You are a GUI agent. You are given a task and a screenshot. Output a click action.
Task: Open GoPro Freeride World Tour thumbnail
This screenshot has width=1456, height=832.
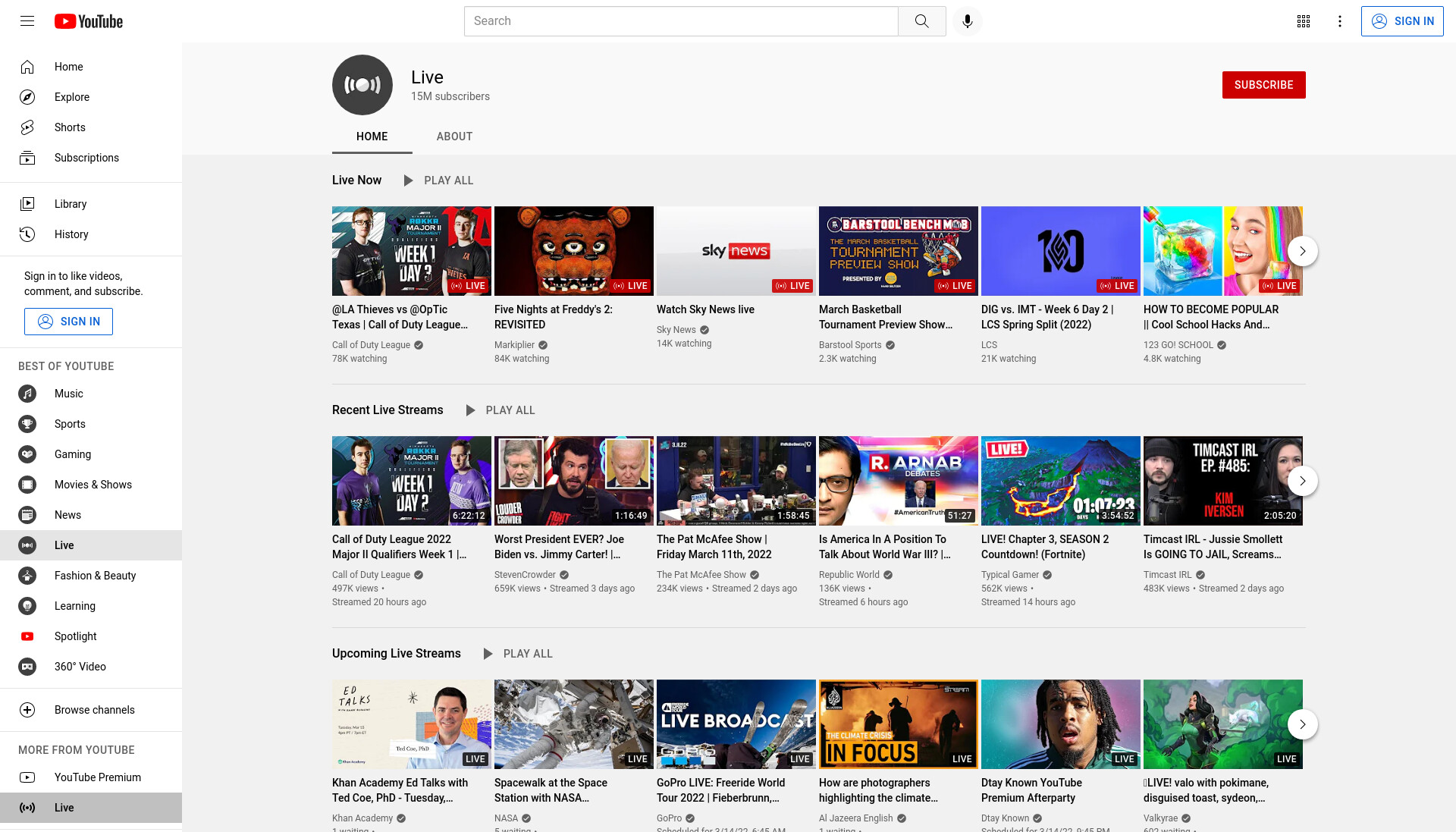click(736, 724)
